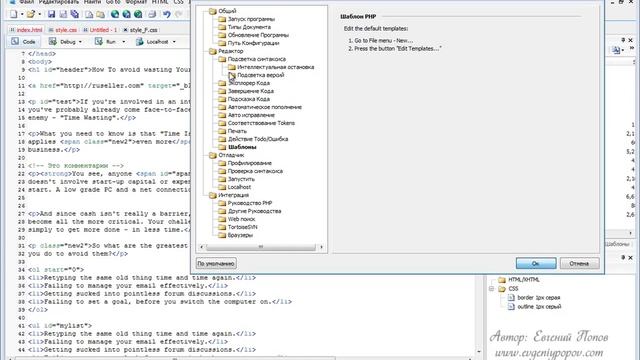Click the double-folder project icon in toolbar
This screenshot has width=640, height=360.
(100, 15)
